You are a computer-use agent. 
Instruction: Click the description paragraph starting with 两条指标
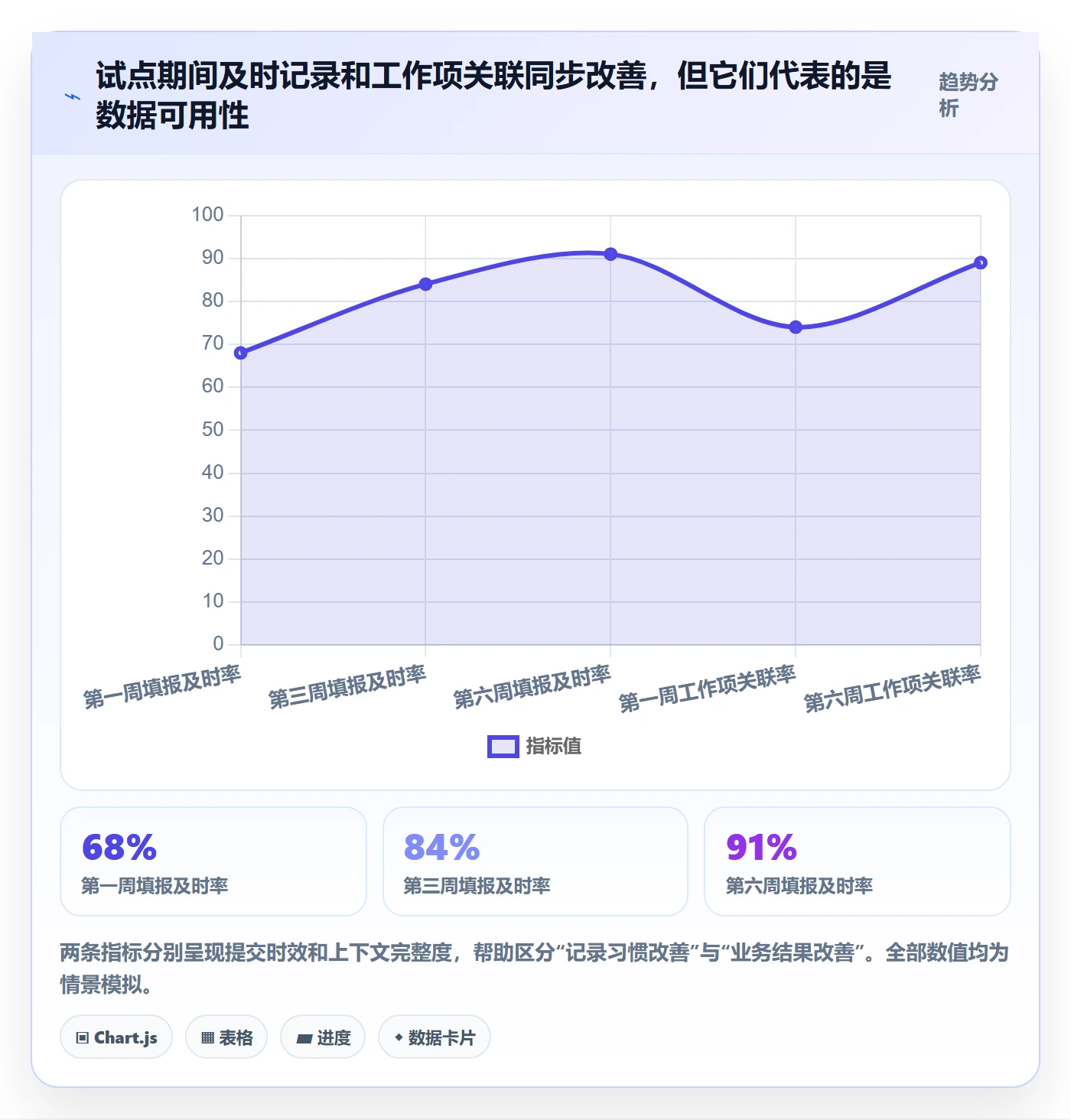(535, 968)
